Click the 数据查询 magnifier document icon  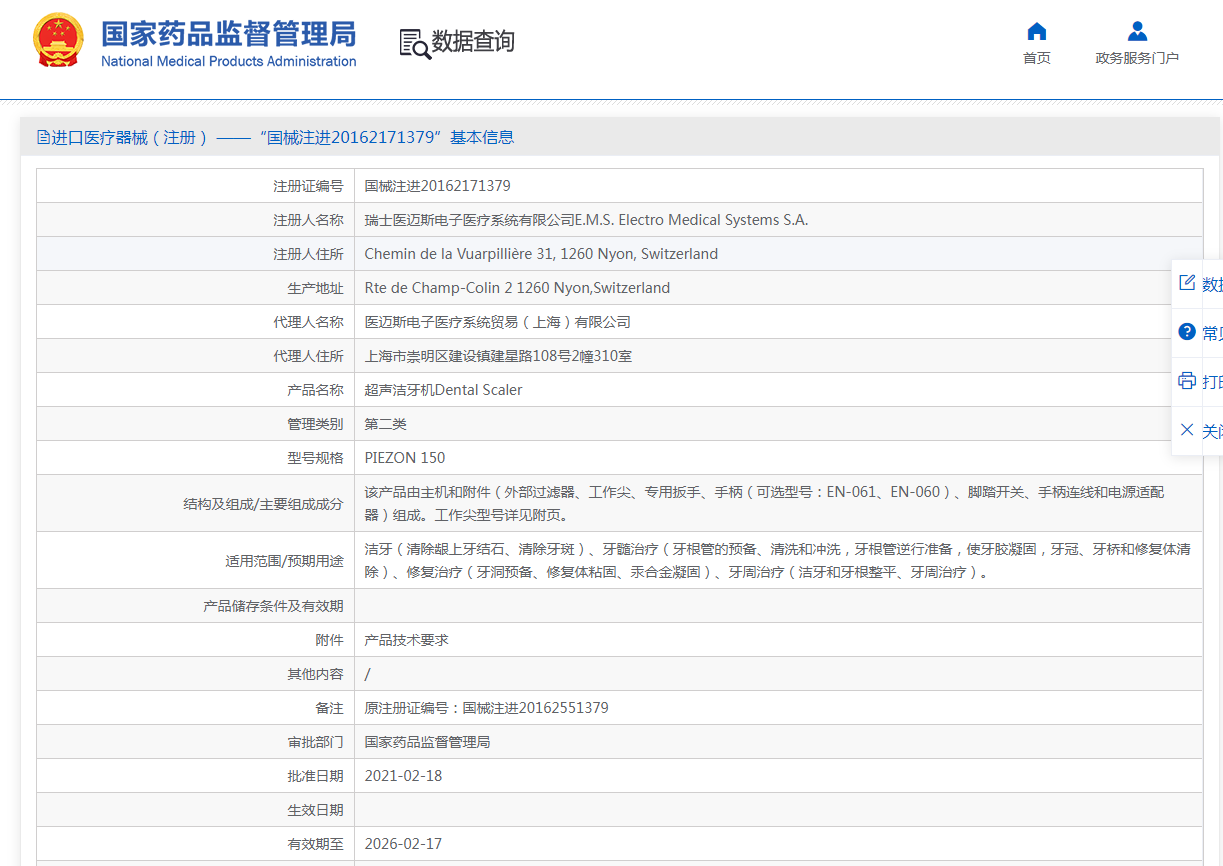pyautogui.click(x=414, y=43)
